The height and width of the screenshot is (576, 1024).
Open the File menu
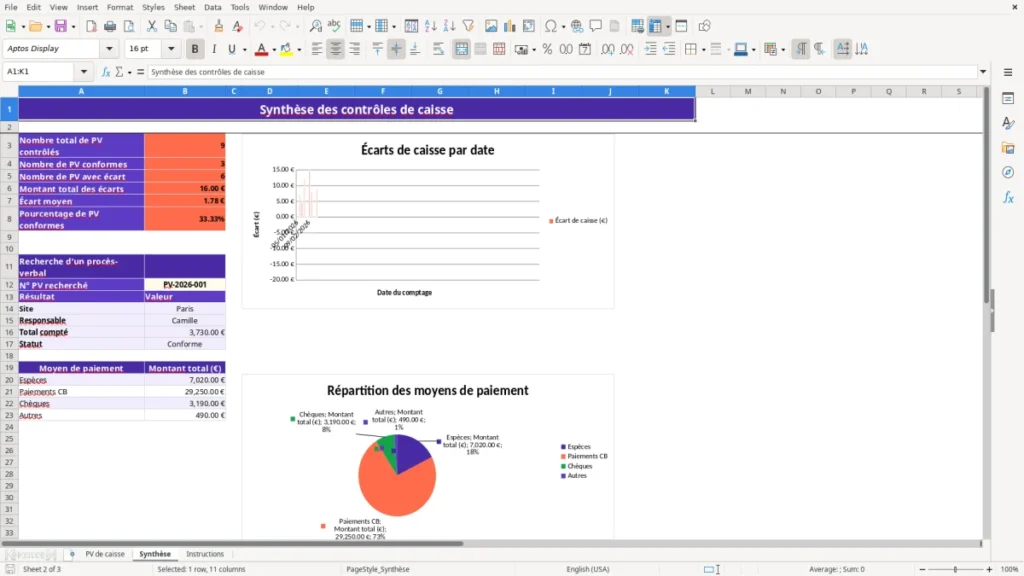[11, 7]
